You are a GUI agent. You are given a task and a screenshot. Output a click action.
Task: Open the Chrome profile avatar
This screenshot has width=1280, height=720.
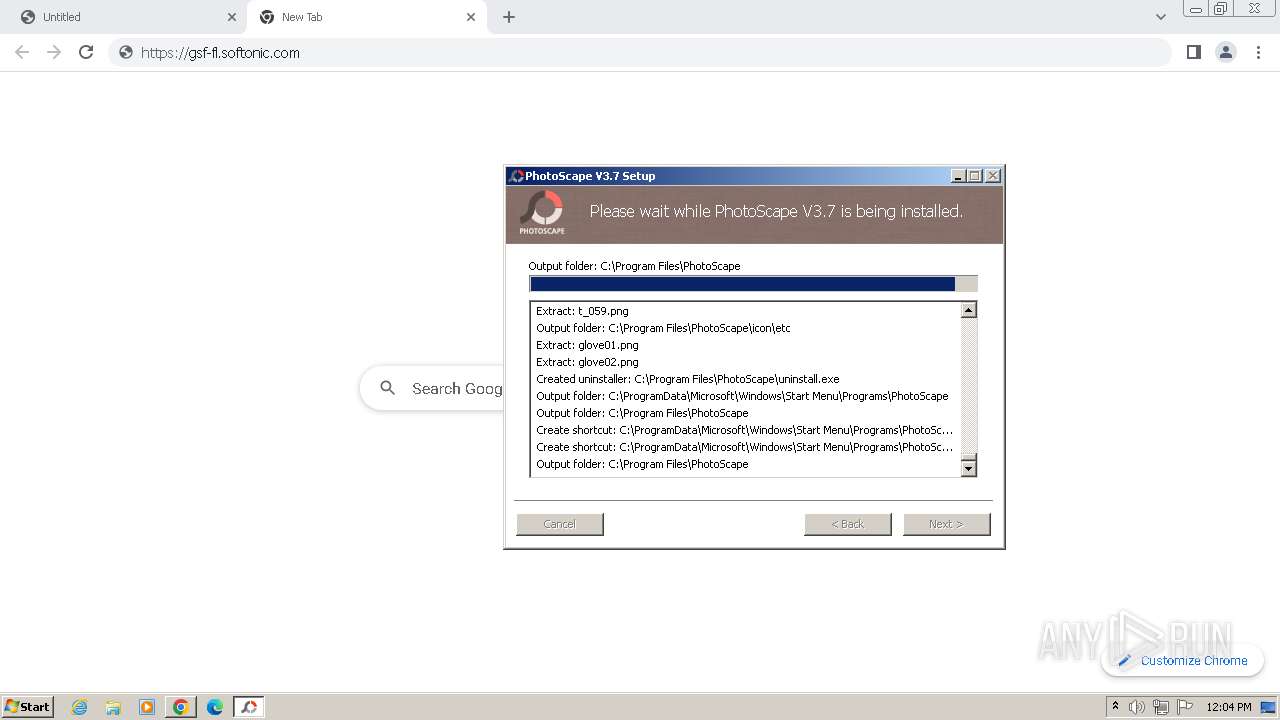[x=1226, y=52]
